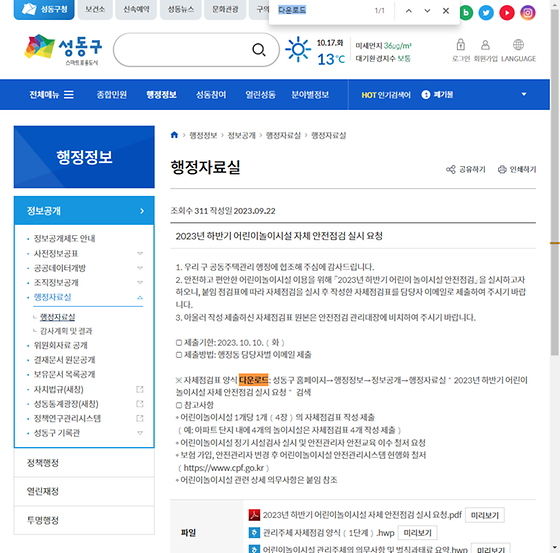560x553 pixels.
Task: Click 미리보기 for 관리주체 자체점검 양식 file
Action: click(x=418, y=533)
